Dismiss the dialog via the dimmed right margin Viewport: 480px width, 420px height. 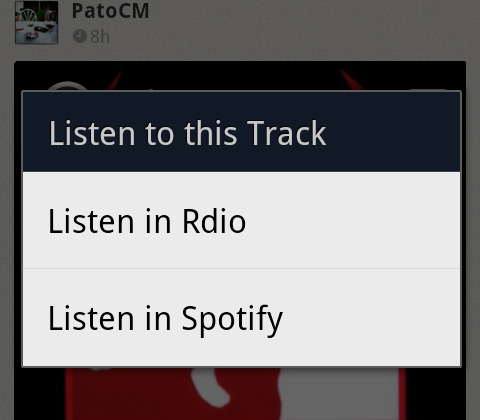471,233
